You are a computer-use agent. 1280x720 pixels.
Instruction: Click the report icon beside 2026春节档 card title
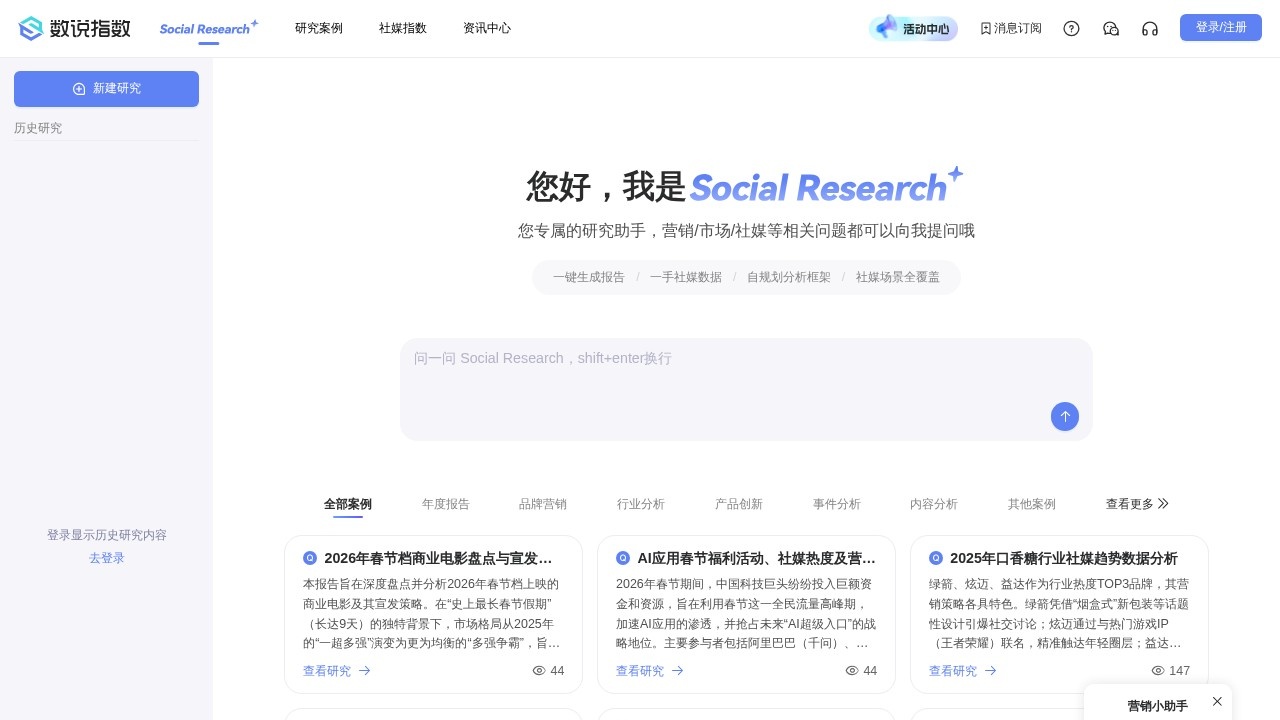tap(309, 558)
